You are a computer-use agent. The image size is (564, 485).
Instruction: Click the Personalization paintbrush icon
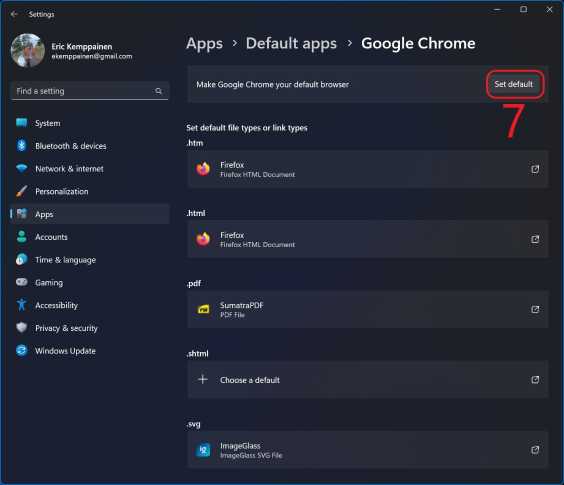pyautogui.click(x=22, y=191)
